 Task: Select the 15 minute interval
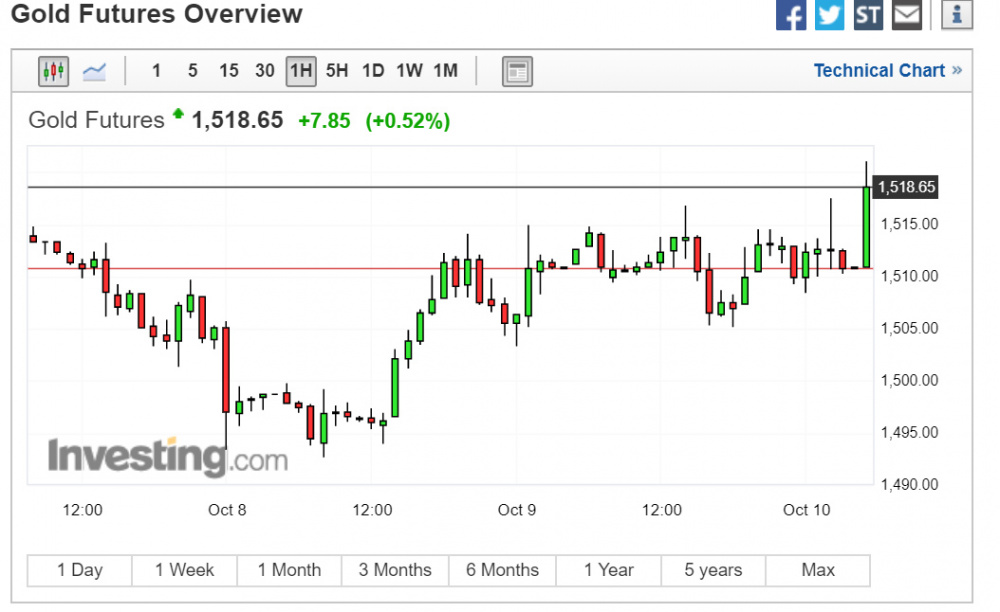pyautogui.click(x=228, y=71)
